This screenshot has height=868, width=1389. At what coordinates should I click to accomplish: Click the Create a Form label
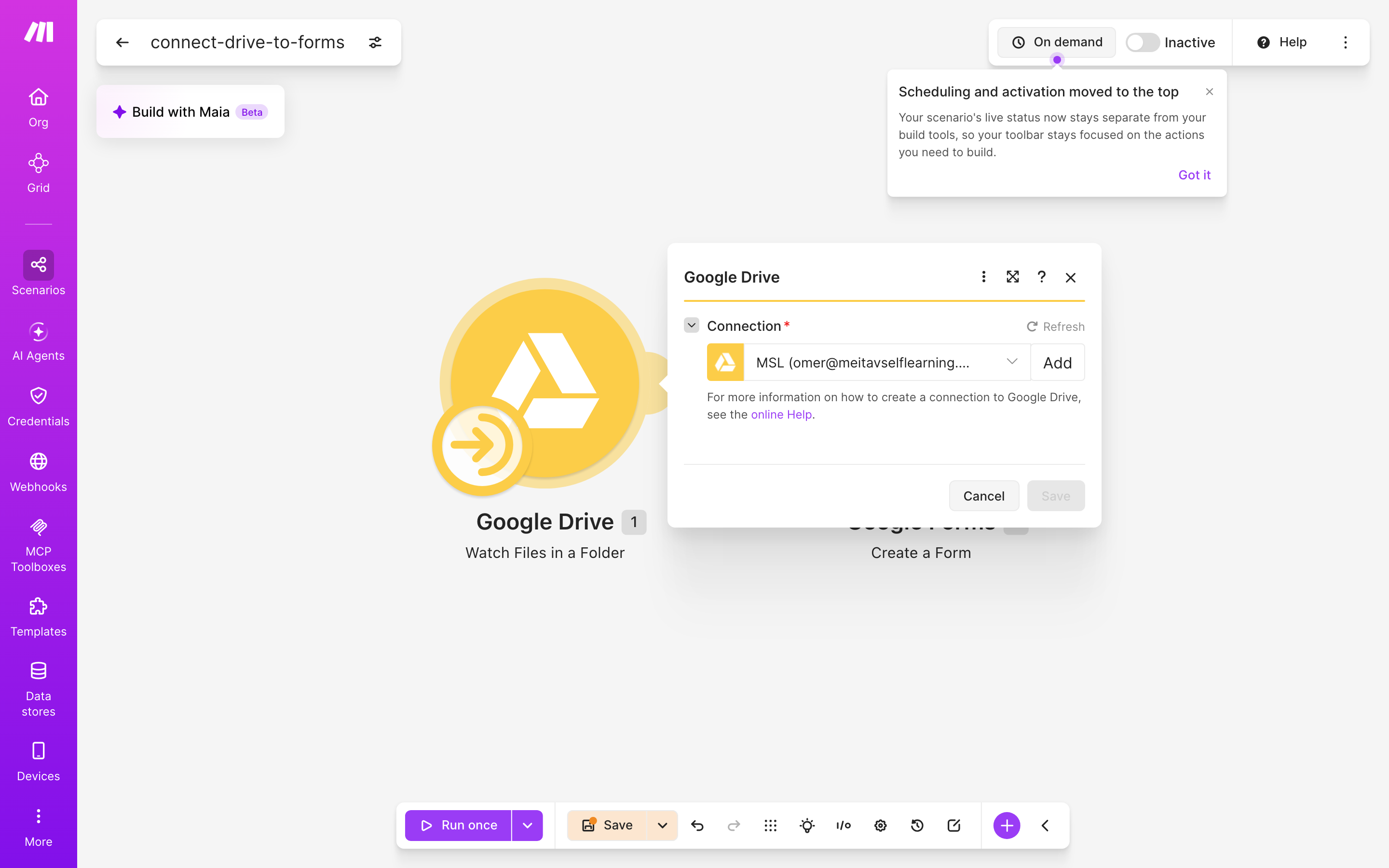(921, 553)
